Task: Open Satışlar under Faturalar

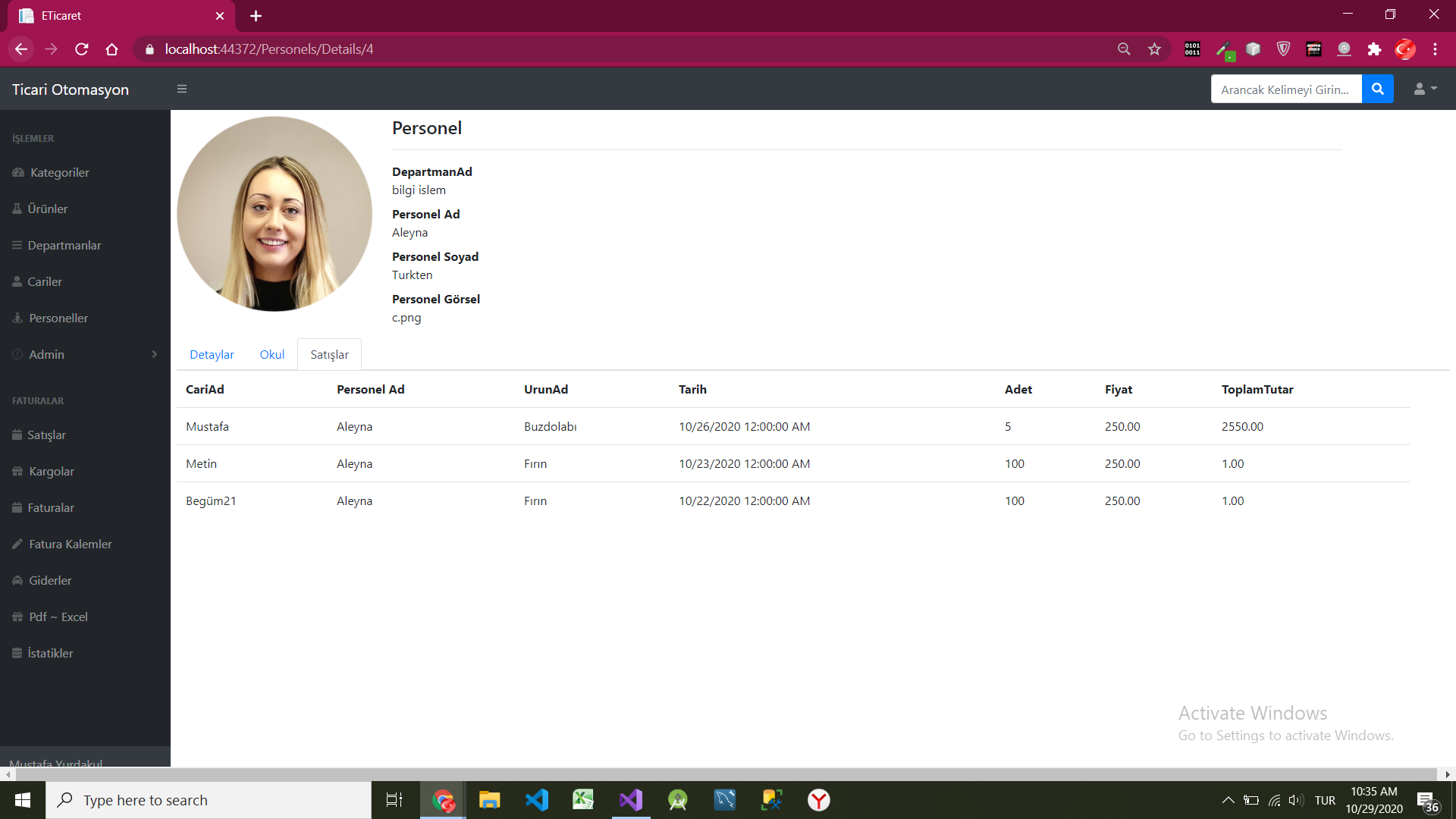Action: (49, 435)
